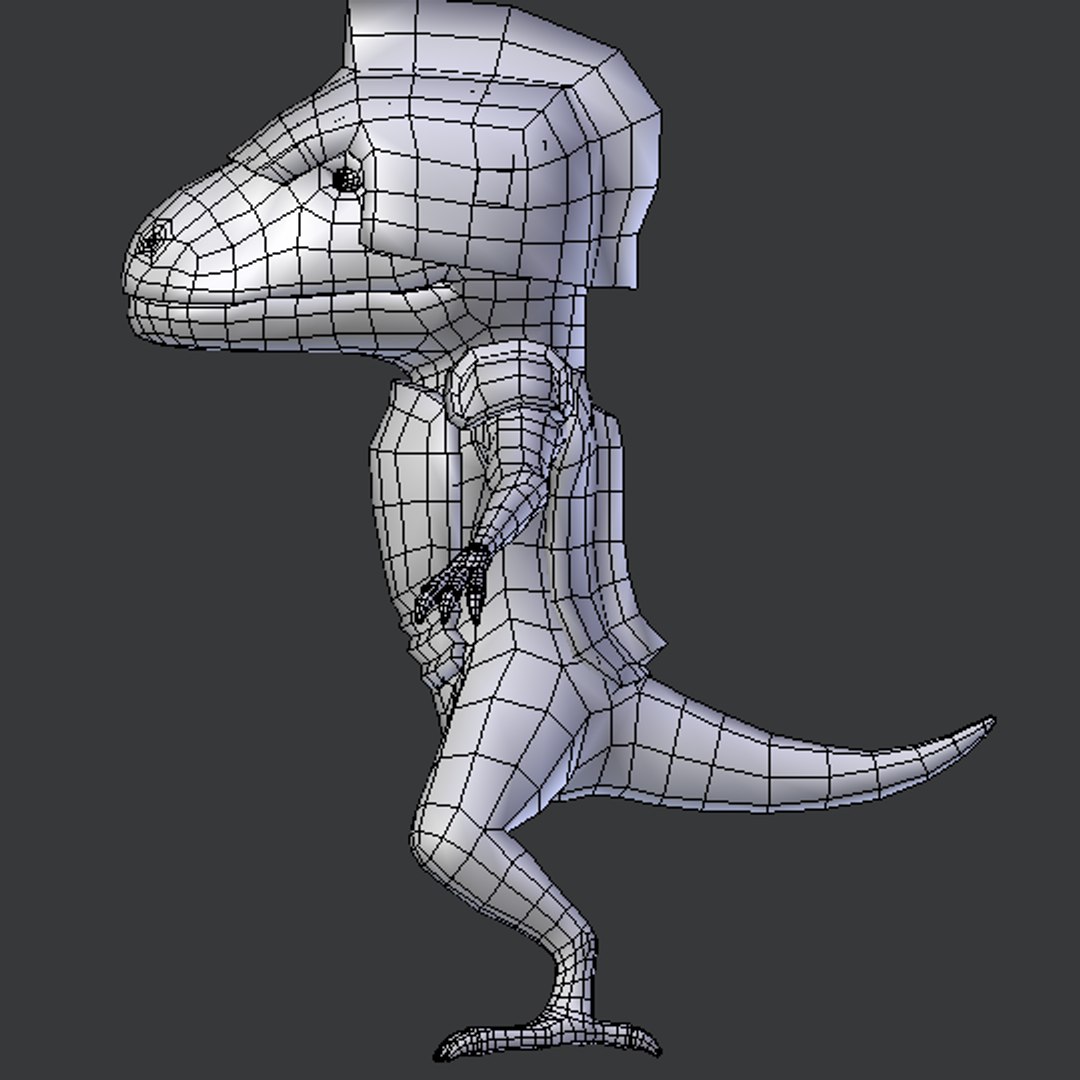Select the dinosaur model's eye
This screenshot has width=1080, height=1080.
coord(346,180)
